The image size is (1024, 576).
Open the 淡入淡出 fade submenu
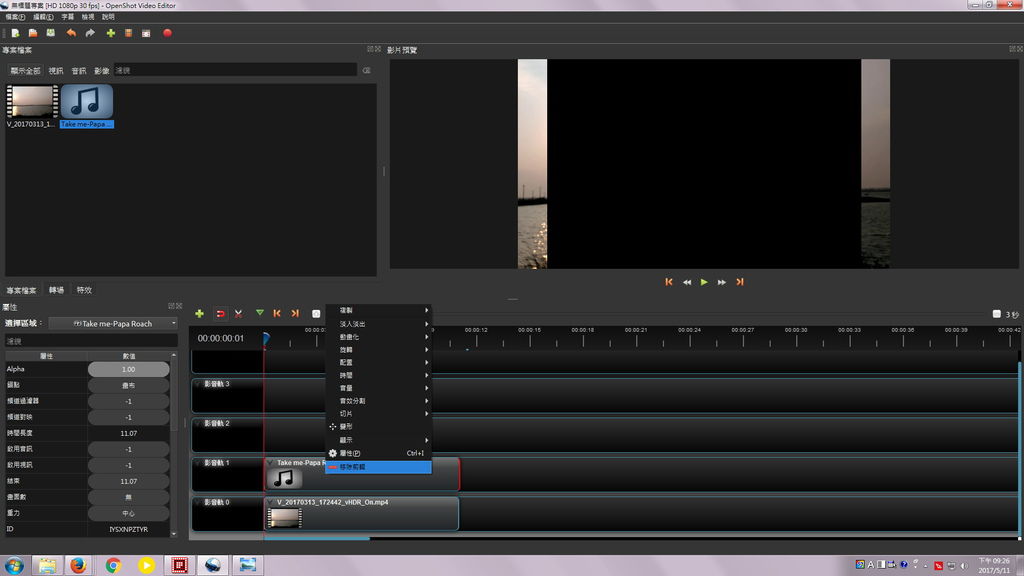pyautogui.click(x=378, y=324)
